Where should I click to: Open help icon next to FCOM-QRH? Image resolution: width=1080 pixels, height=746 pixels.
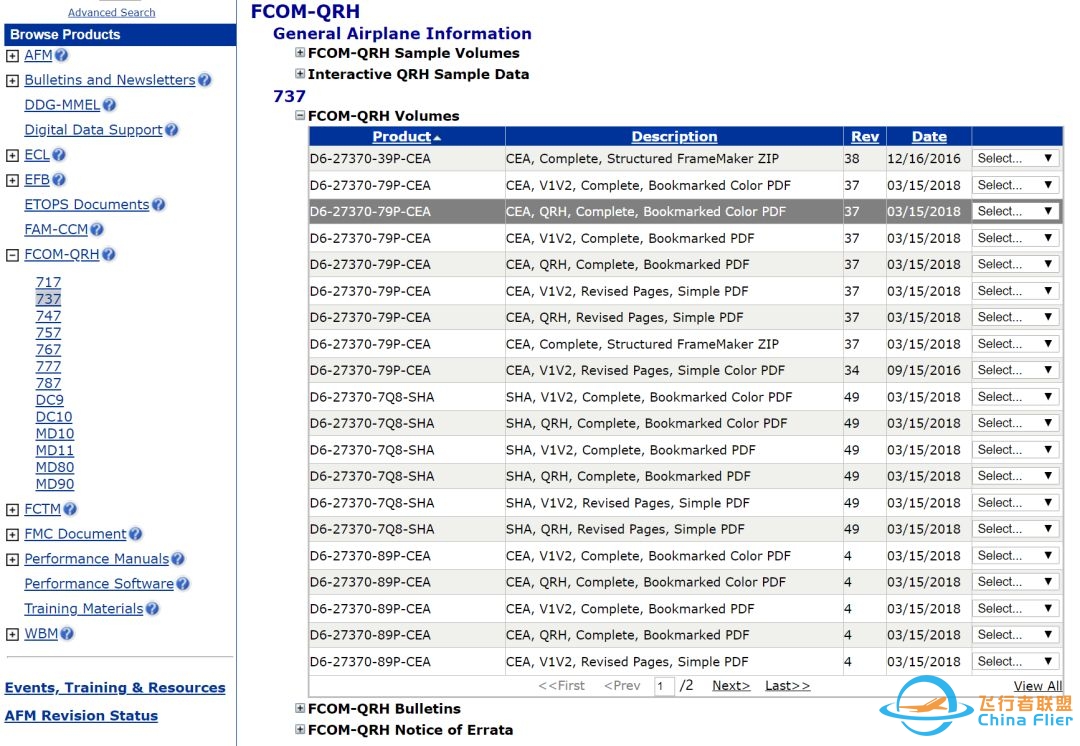108,254
